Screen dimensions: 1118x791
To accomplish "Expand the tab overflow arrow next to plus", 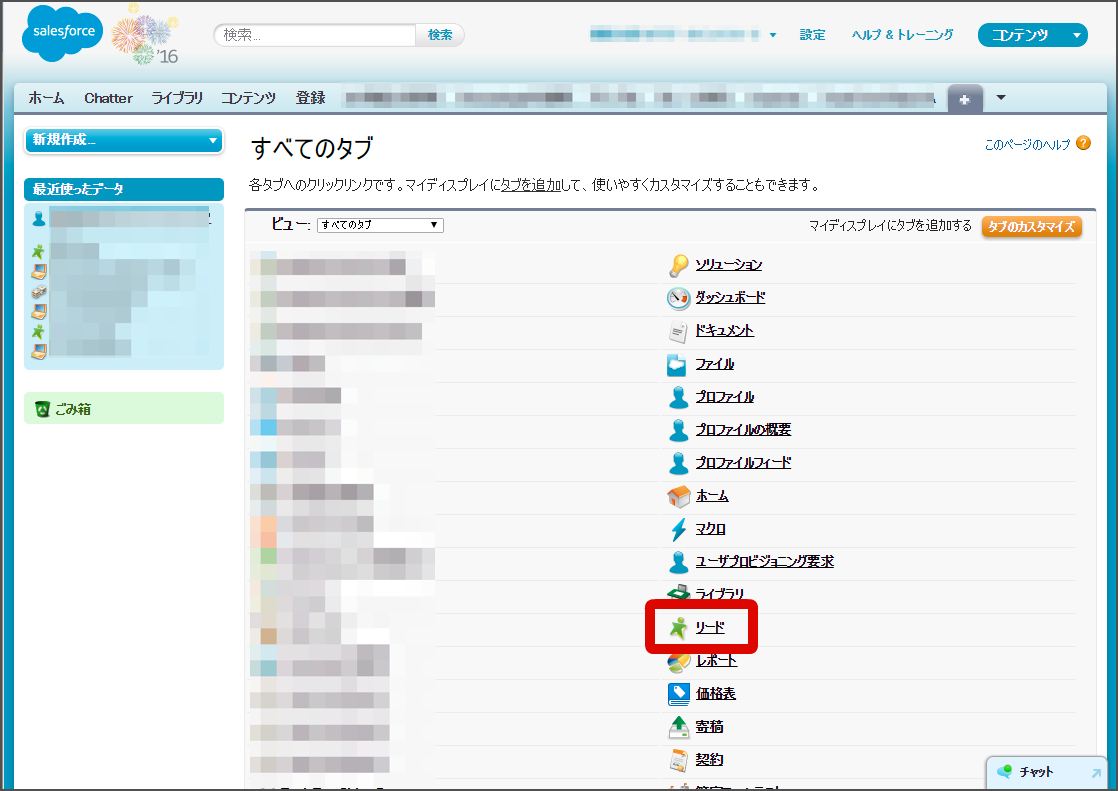I will point(1000,98).
